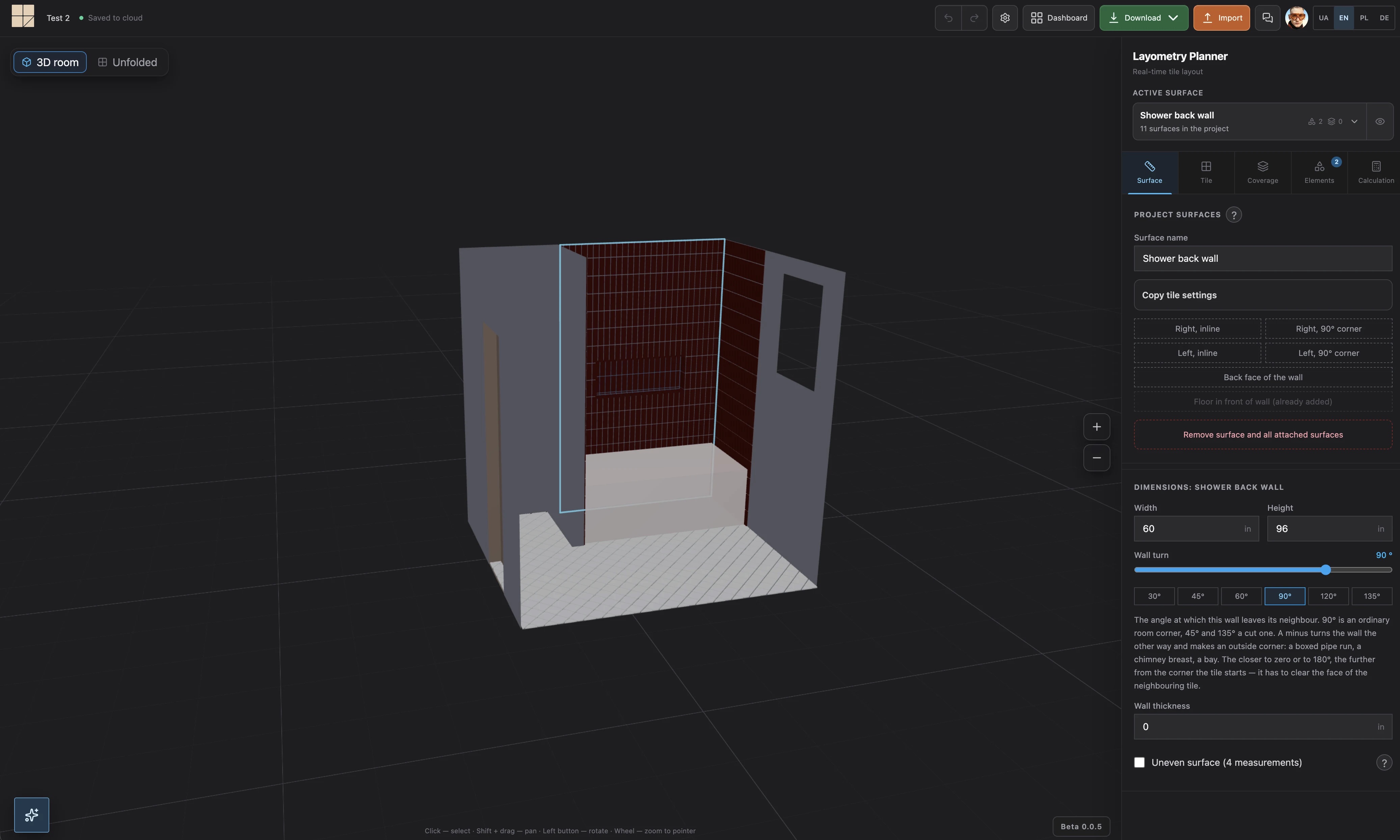Zoom in with the plus button
This screenshot has height=840, width=1400.
[1097, 427]
